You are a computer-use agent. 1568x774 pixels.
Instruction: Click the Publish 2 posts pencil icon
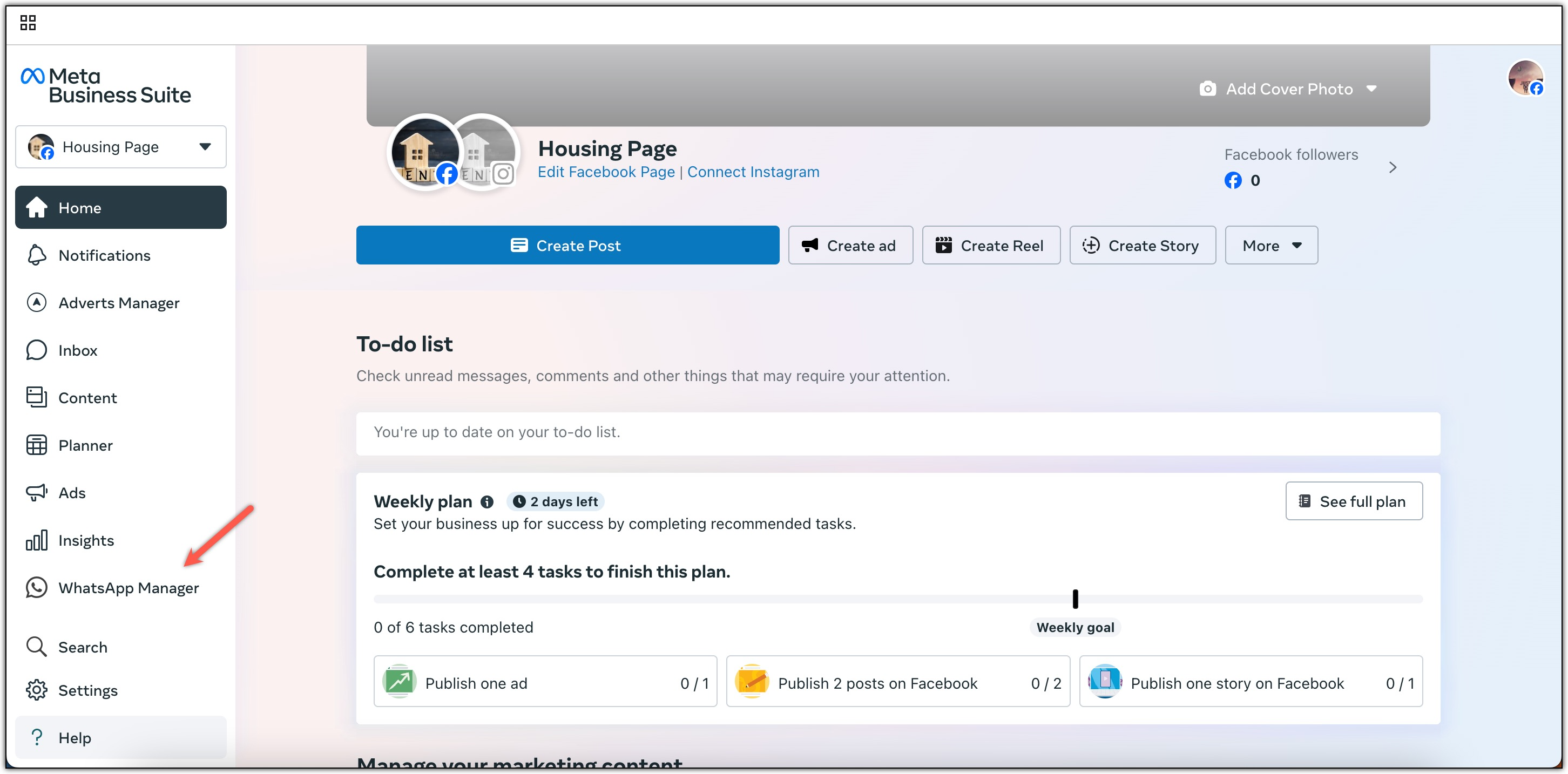(x=752, y=681)
